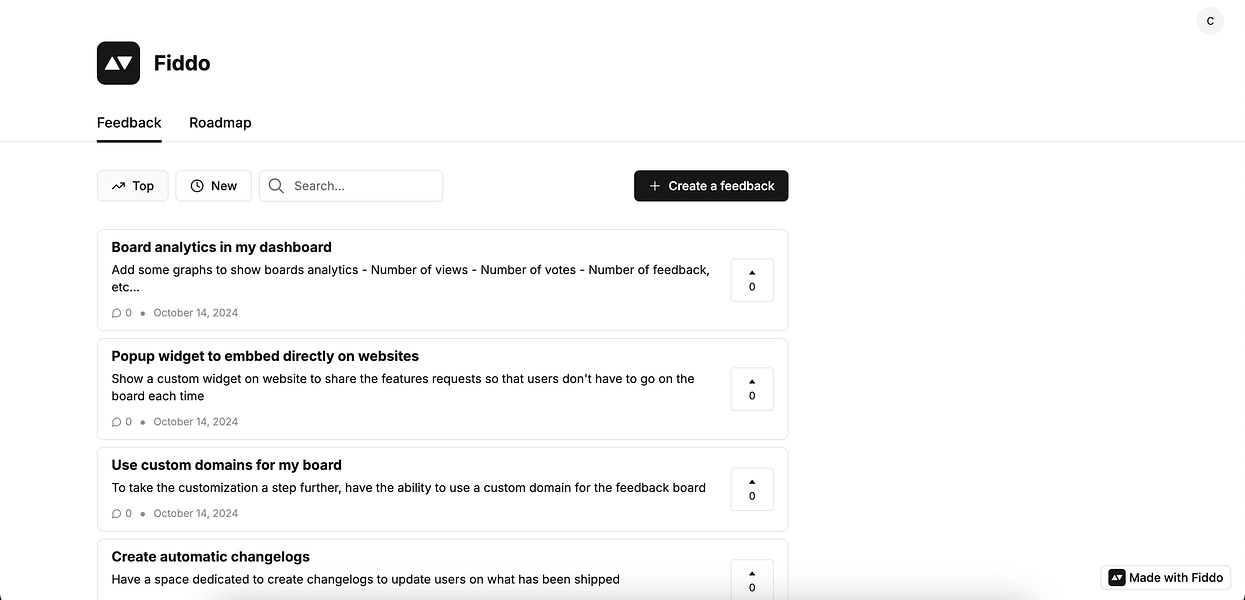Click the comment icon under Popup widget
Image resolution: width=1245 pixels, height=600 pixels.
116,422
